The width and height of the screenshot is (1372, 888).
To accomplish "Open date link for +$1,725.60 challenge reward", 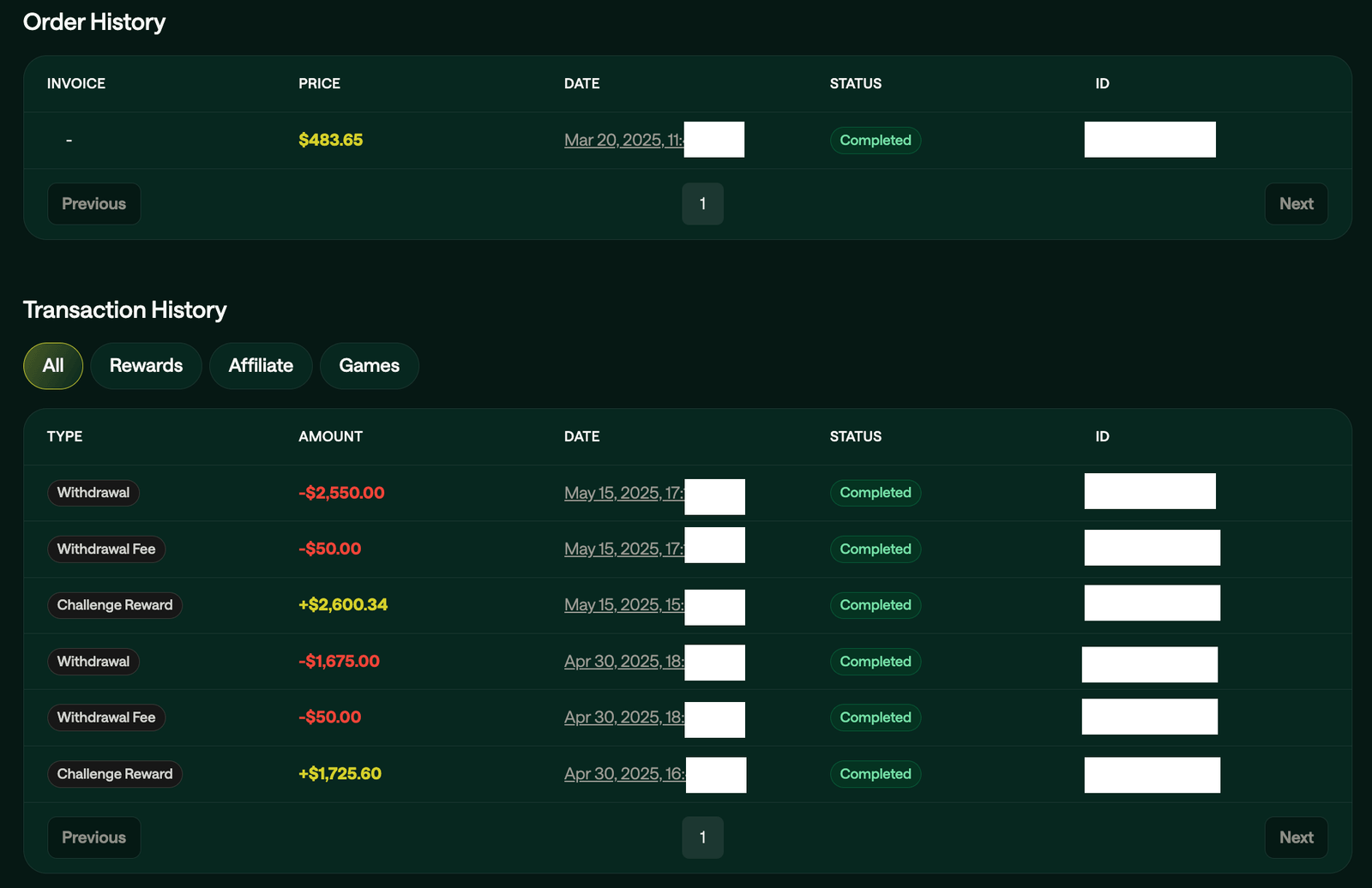I will 623,774.
